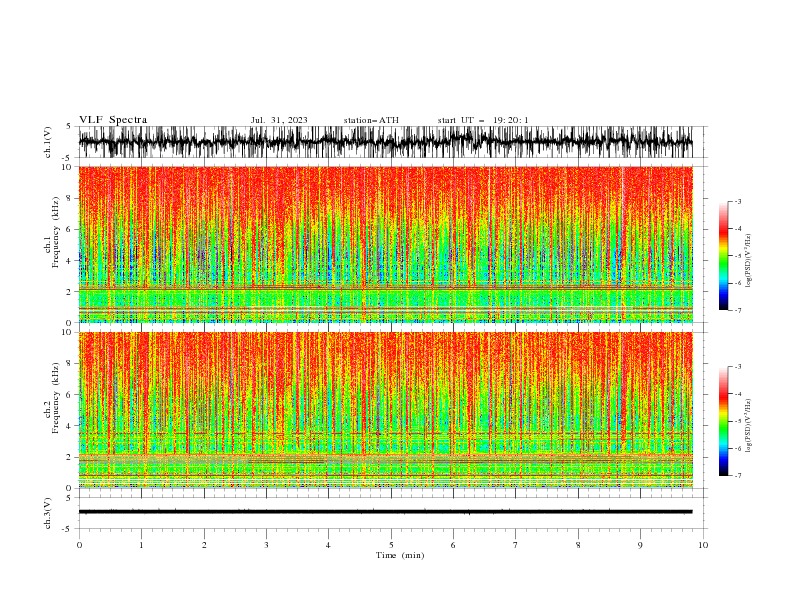Click the time axis tick label "1"

(x=141, y=545)
